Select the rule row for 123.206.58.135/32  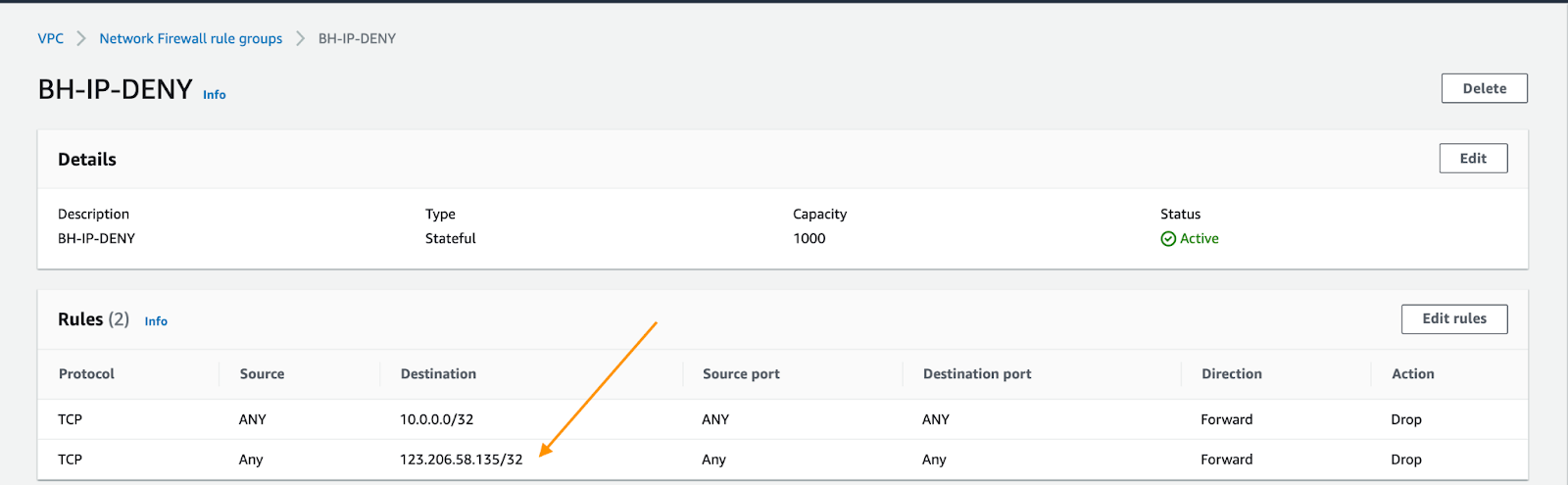pyautogui.click(x=782, y=460)
